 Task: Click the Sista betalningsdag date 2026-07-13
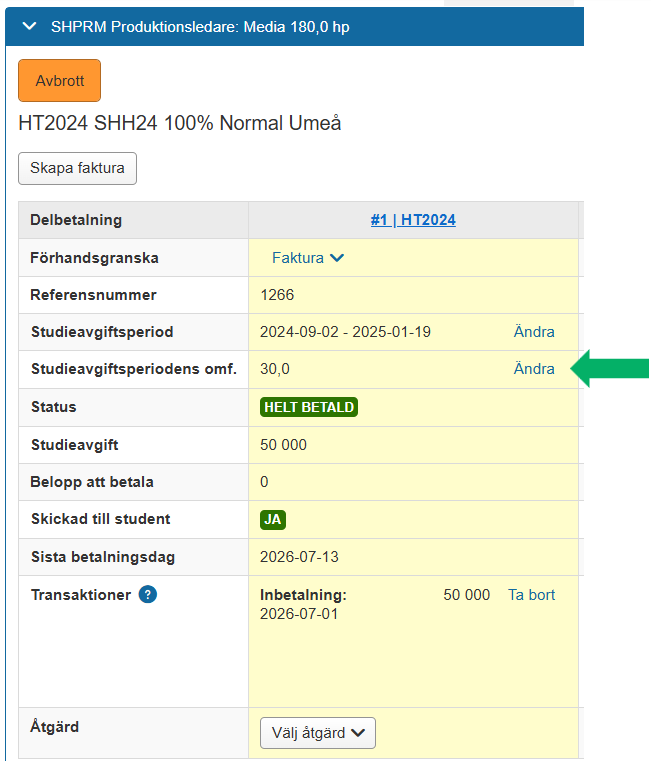point(299,557)
